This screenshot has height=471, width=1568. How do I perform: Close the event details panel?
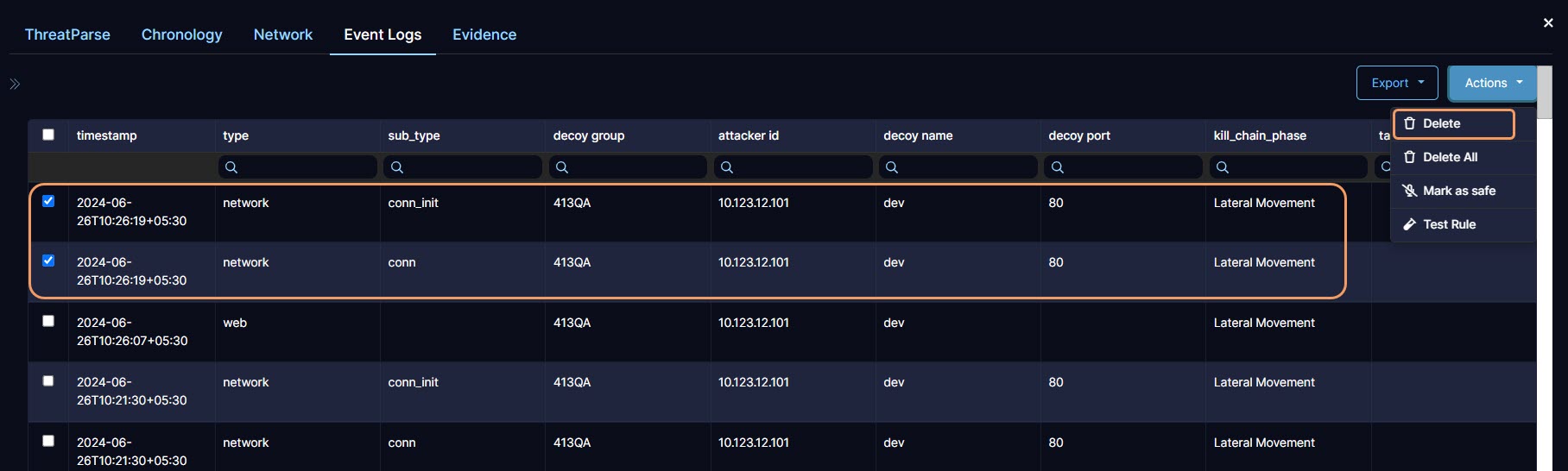tap(1548, 23)
